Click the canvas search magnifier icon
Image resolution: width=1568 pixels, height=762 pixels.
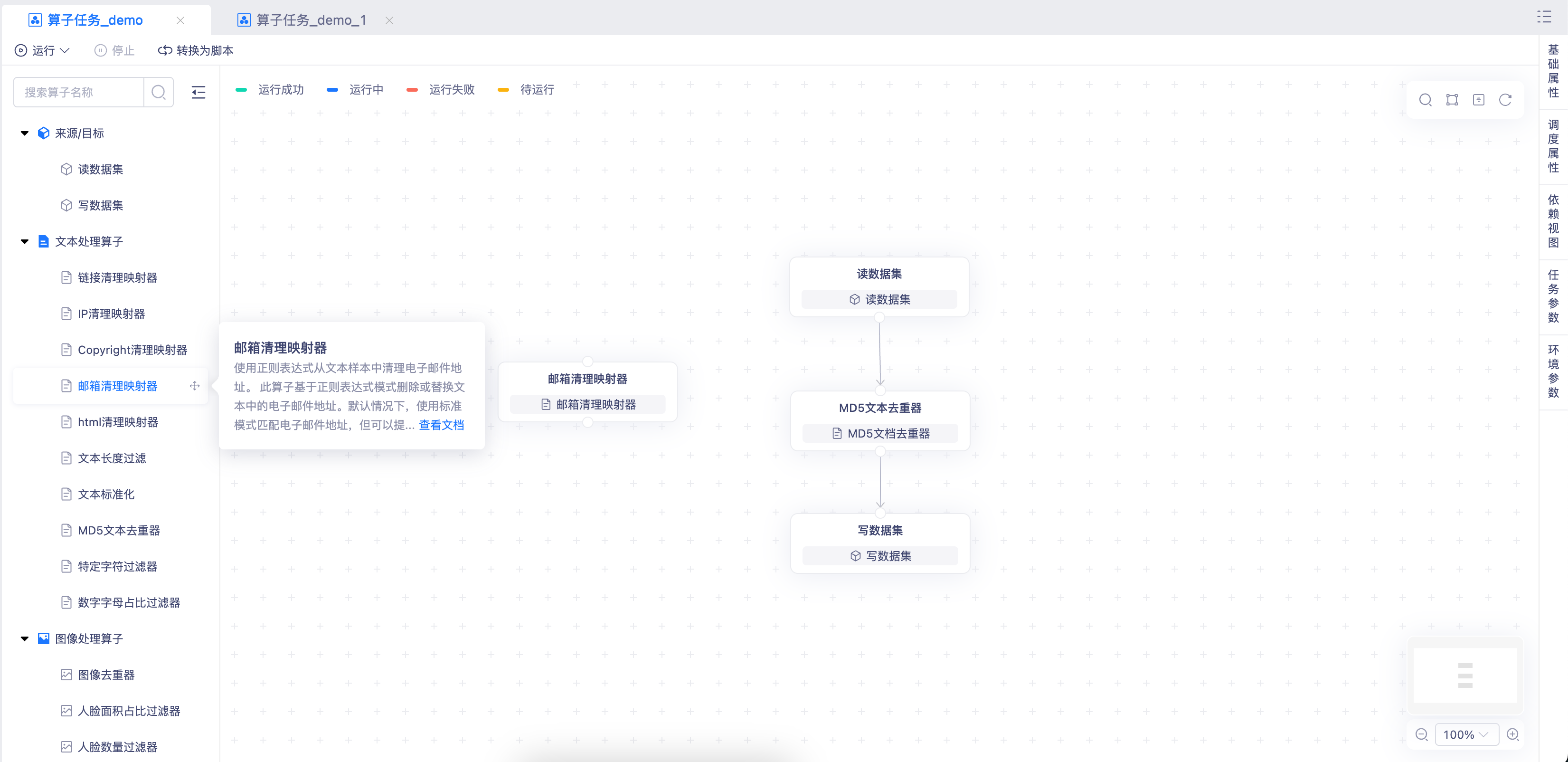point(1425,100)
